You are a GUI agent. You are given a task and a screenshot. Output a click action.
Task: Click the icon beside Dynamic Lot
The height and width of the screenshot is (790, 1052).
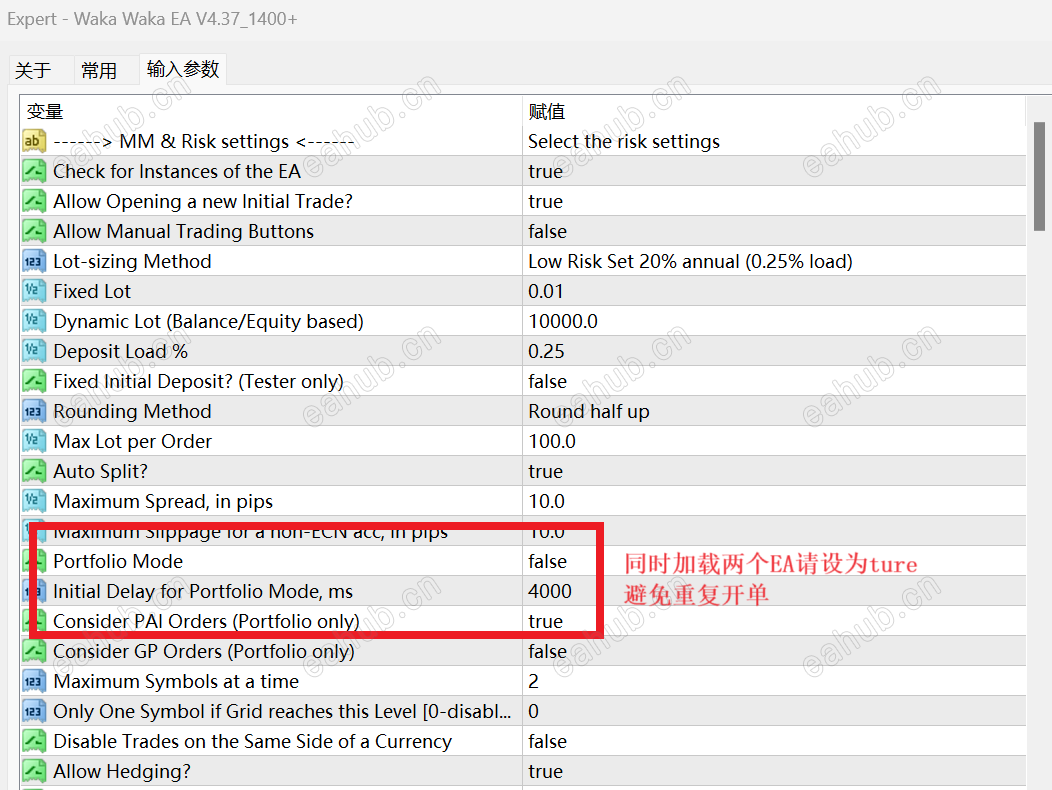(34, 321)
